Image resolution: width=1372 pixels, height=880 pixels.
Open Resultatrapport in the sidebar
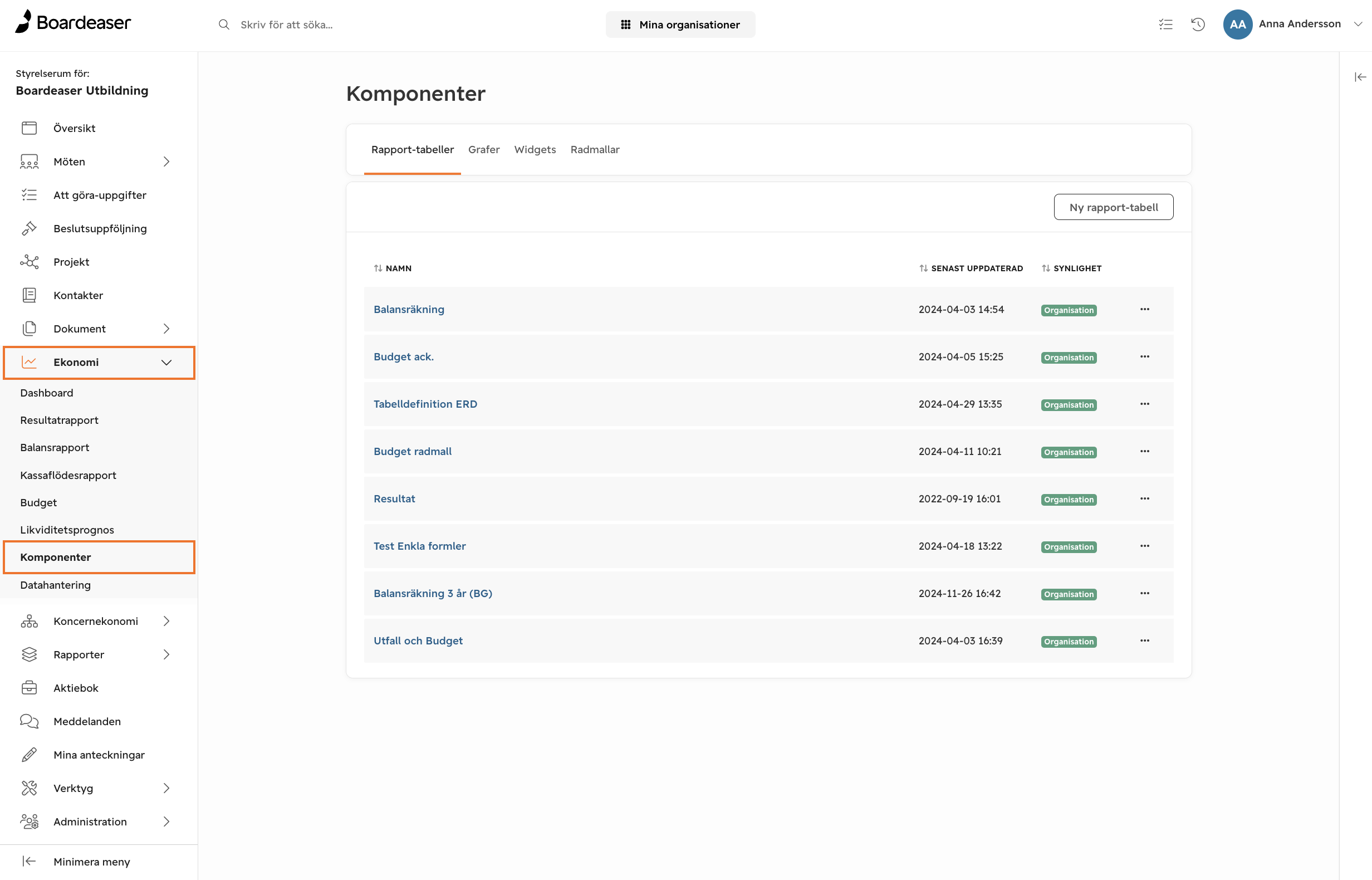pos(59,420)
